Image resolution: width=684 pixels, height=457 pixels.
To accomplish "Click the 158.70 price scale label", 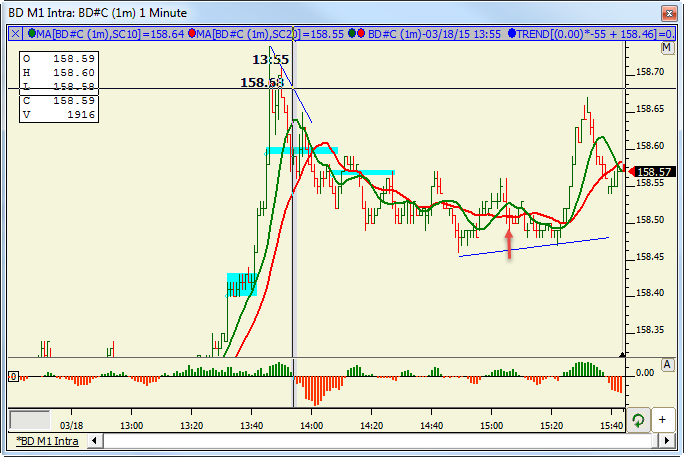I will [650, 72].
